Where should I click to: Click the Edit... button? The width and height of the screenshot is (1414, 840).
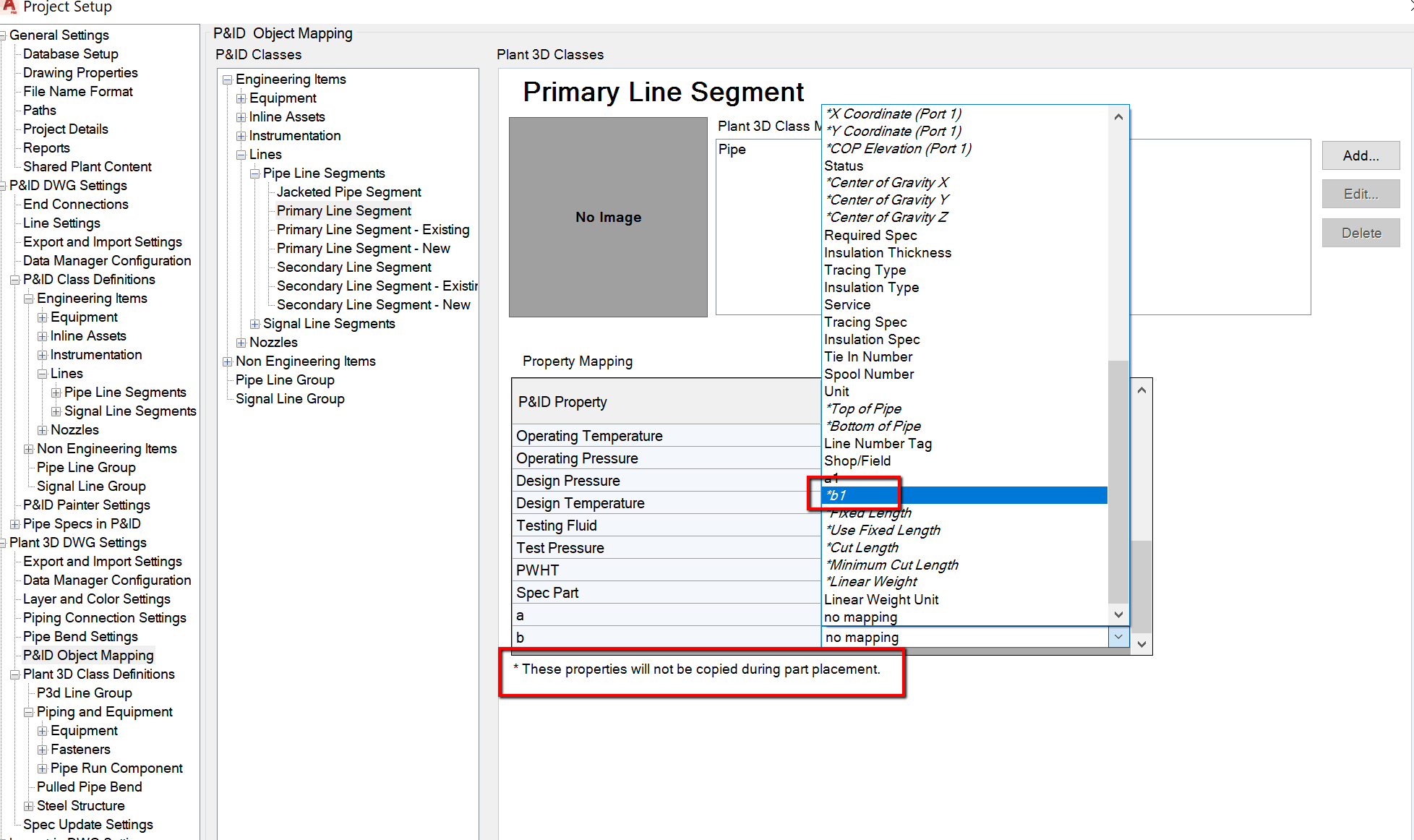1360,194
